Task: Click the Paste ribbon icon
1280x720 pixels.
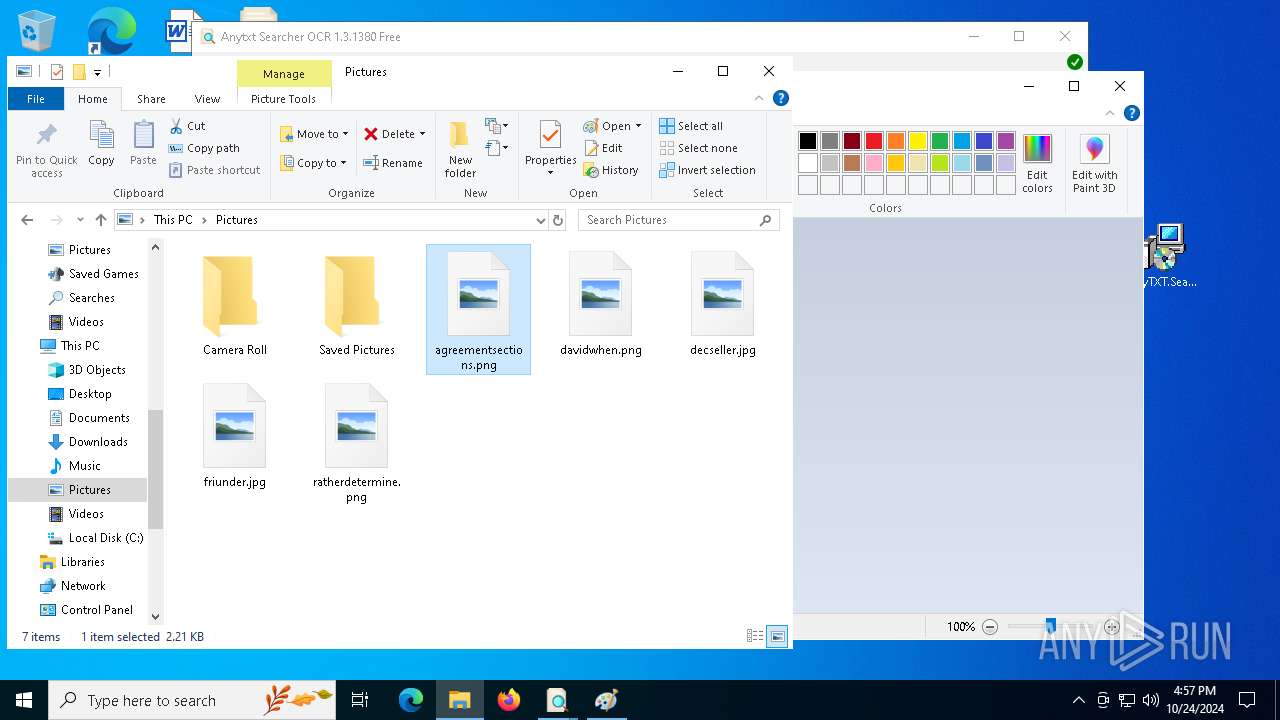Action: (x=143, y=143)
